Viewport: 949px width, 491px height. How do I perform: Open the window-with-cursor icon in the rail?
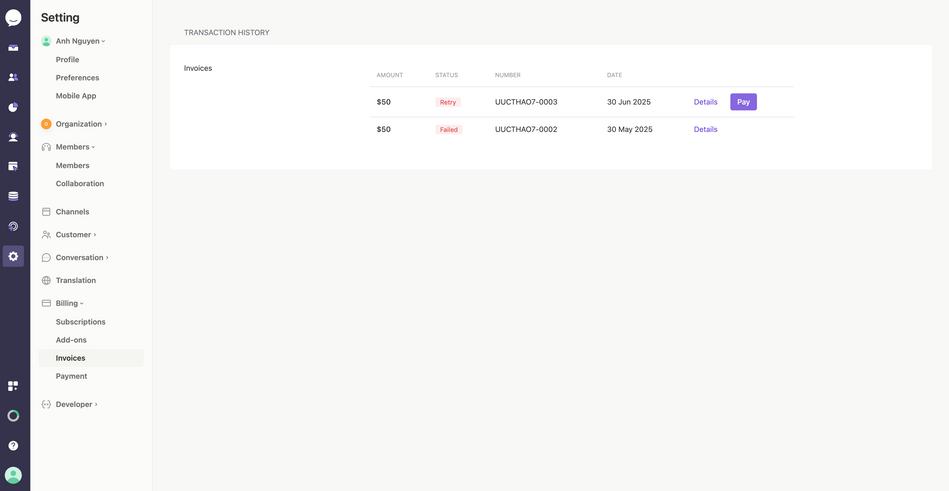click(13, 166)
